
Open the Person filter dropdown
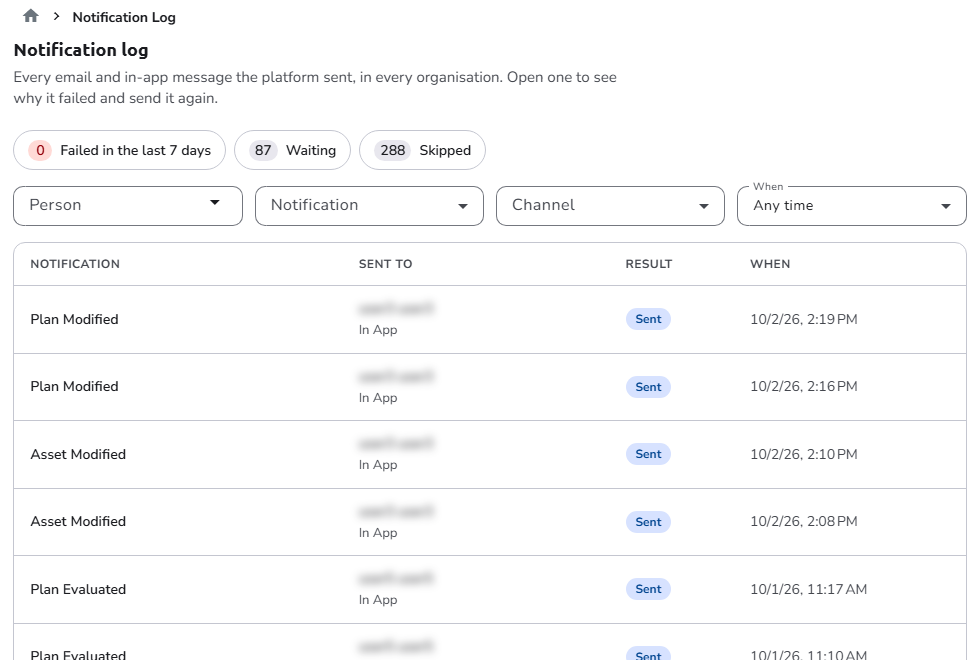coord(128,206)
